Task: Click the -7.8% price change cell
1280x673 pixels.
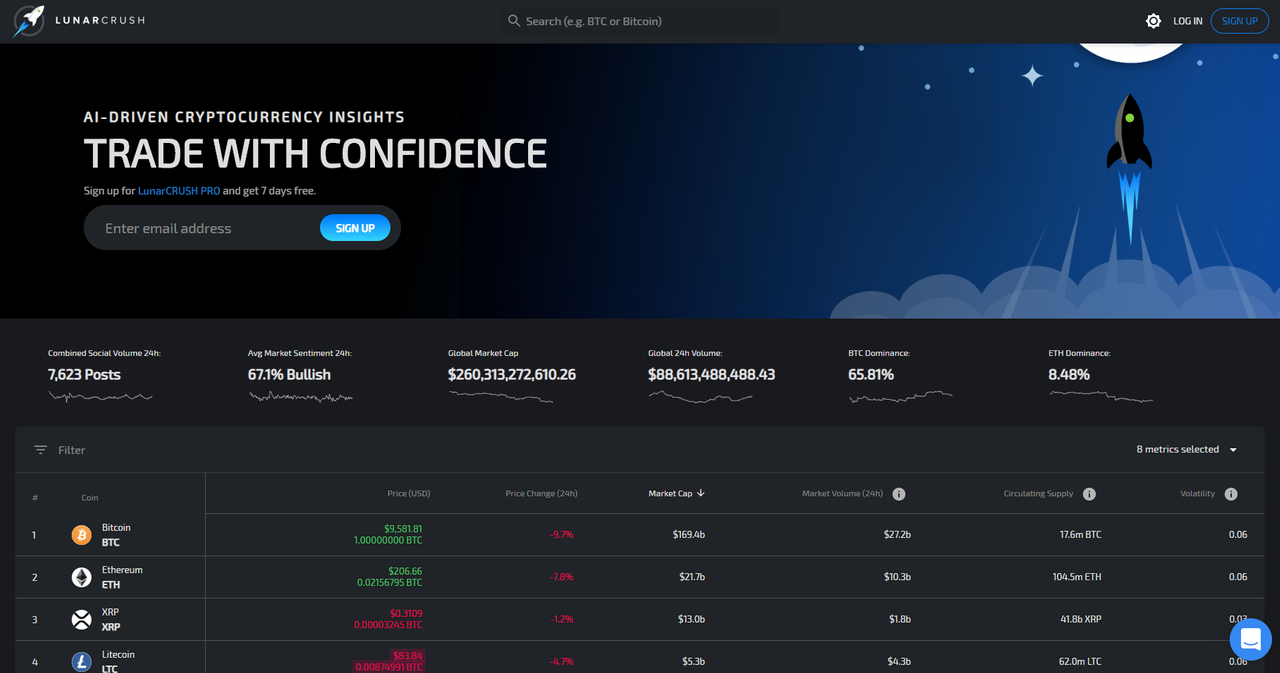Action: (x=562, y=577)
